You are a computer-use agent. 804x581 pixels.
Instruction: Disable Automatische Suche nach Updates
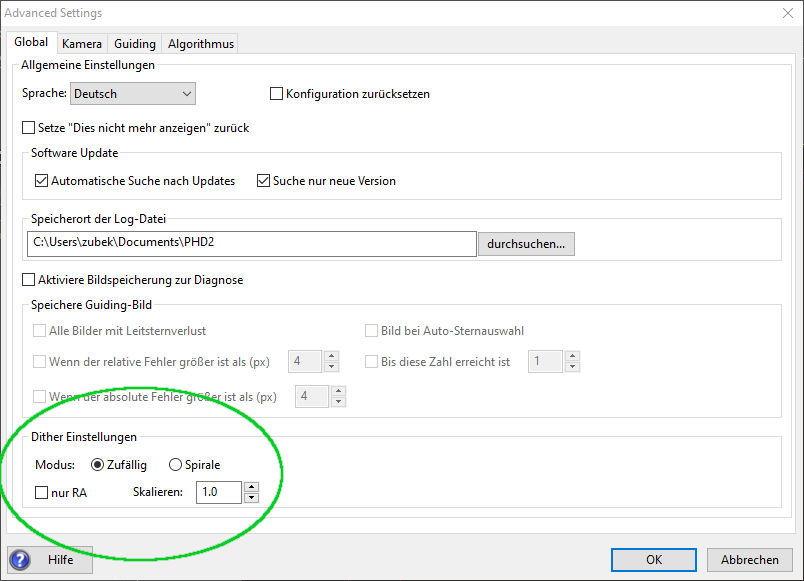point(42,181)
